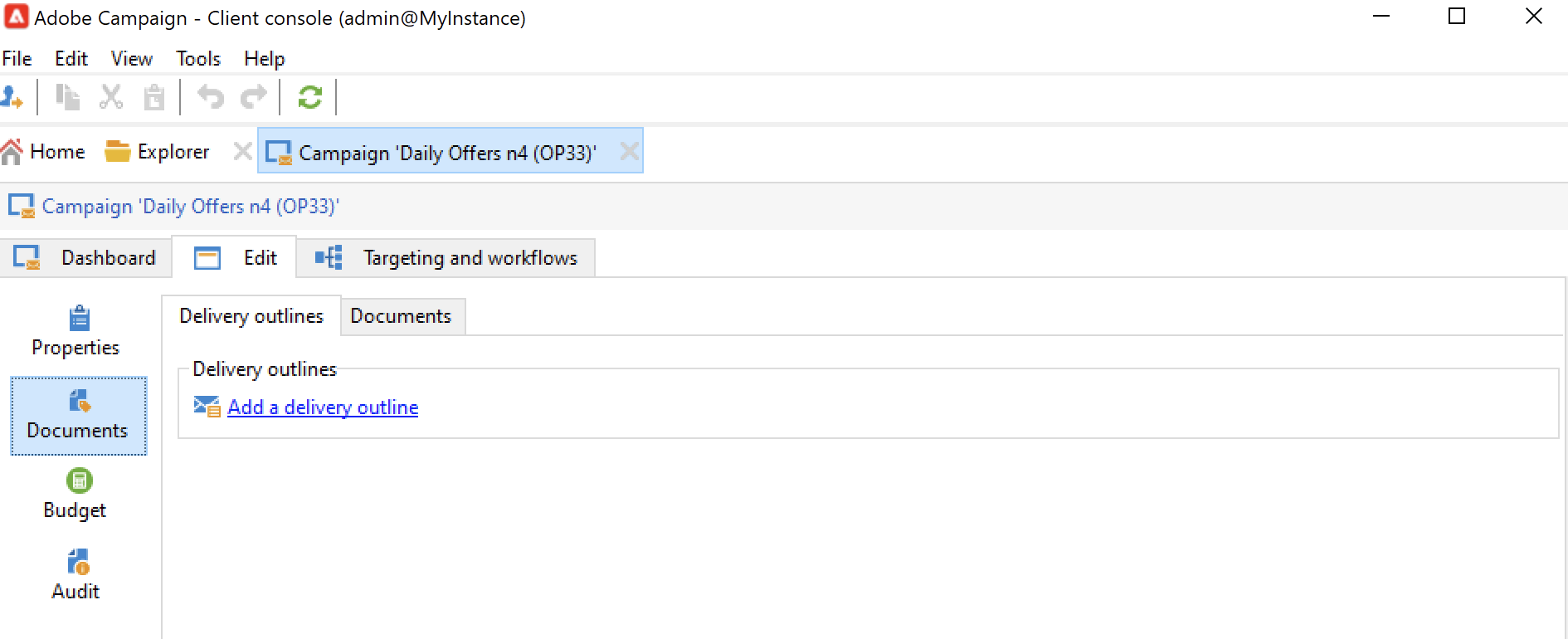Click Add a delivery outline link

tap(323, 407)
